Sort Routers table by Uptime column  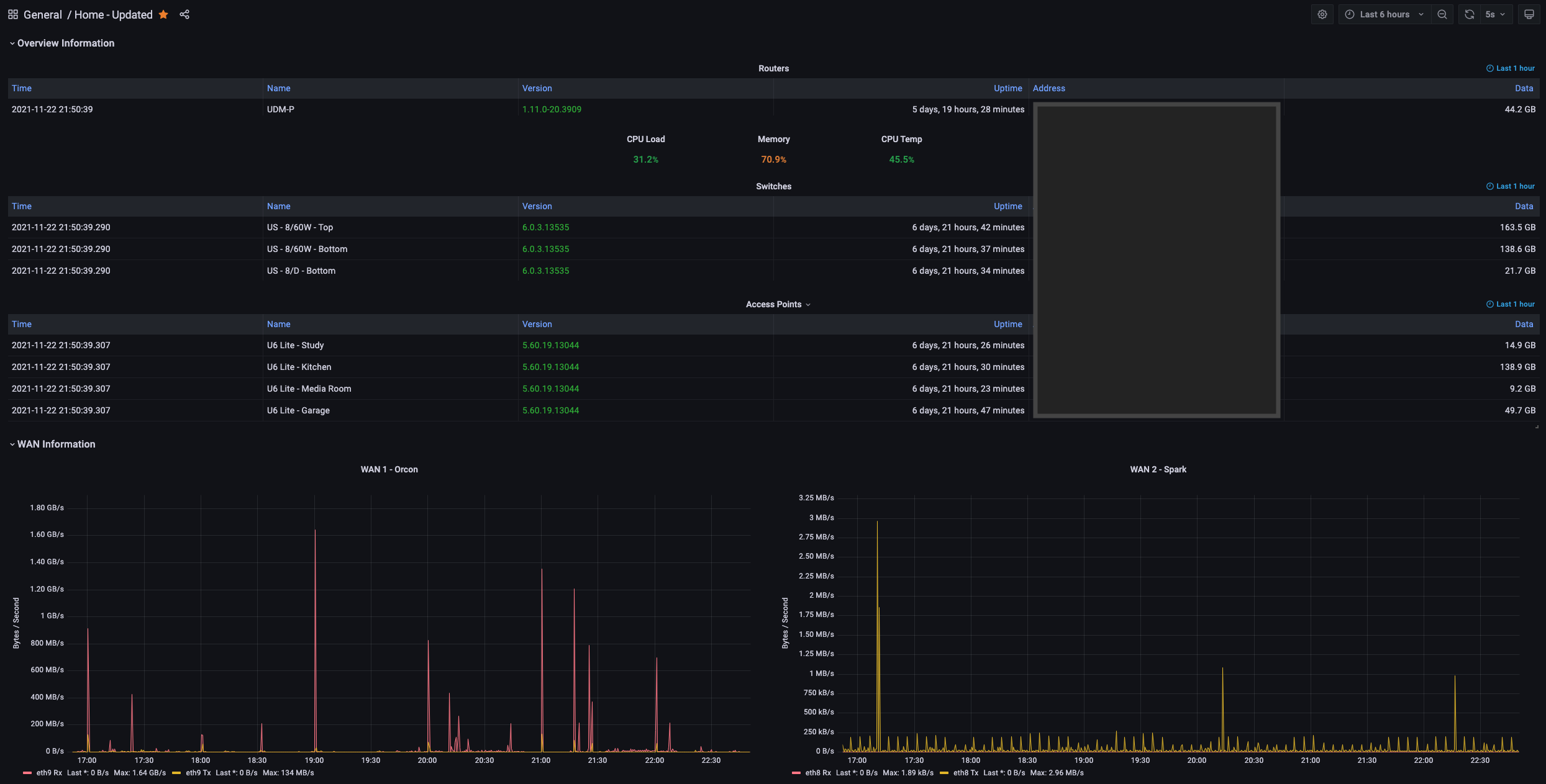tap(1007, 88)
